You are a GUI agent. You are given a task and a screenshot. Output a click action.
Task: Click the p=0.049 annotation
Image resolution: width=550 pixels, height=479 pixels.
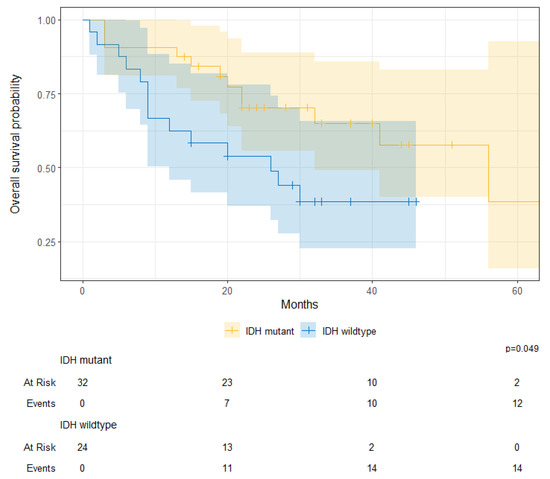522,349
